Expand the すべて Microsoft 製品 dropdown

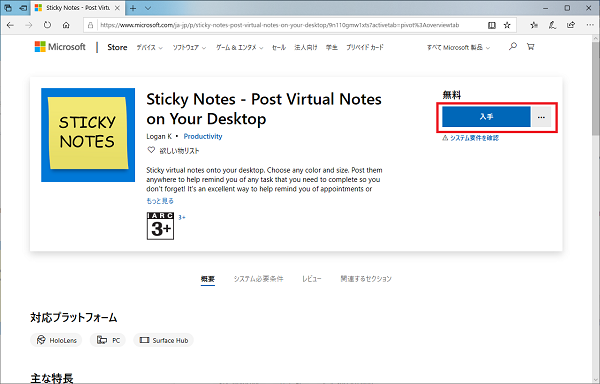click(x=458, y=47)
